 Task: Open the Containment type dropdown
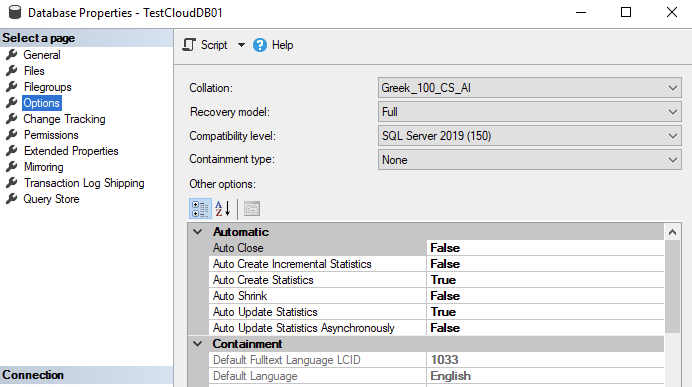point(530,160)
